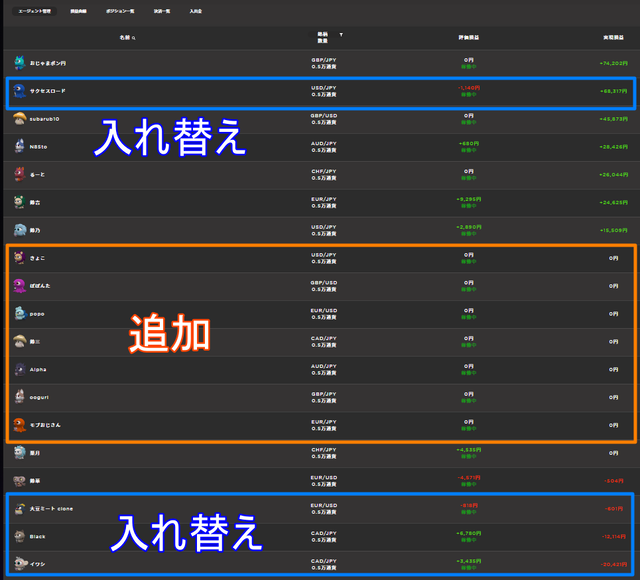Open the sort arrow in the 銘柄 column header
The image size is (640, 580).
(x=341, y=35)
